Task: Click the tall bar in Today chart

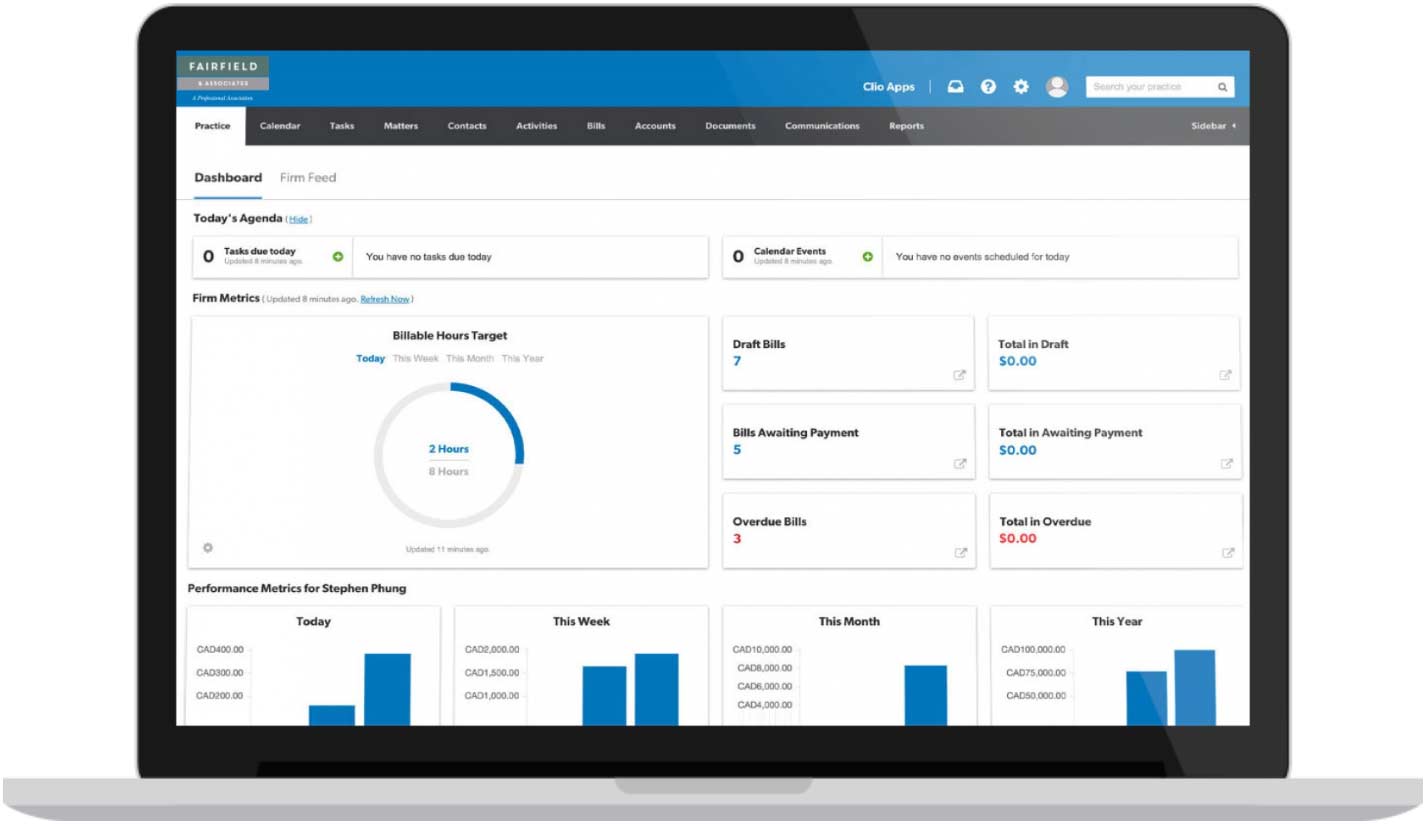Action: click(387, 690)
